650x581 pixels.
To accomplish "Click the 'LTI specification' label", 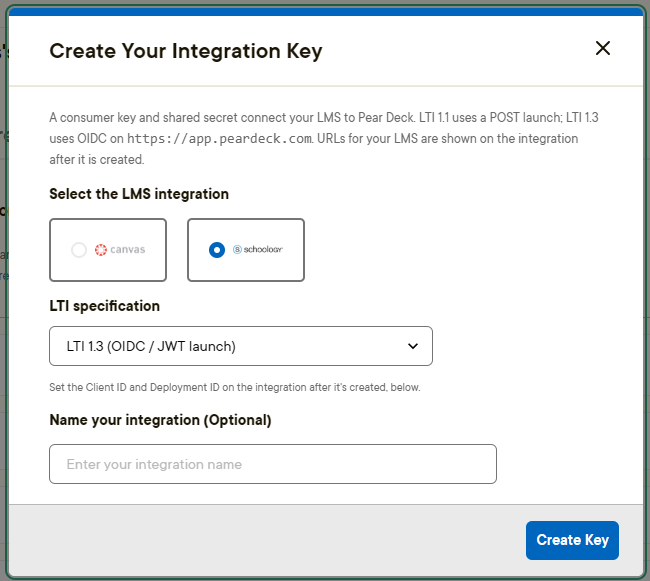I will pyautogui.click(x=104, y=306).
